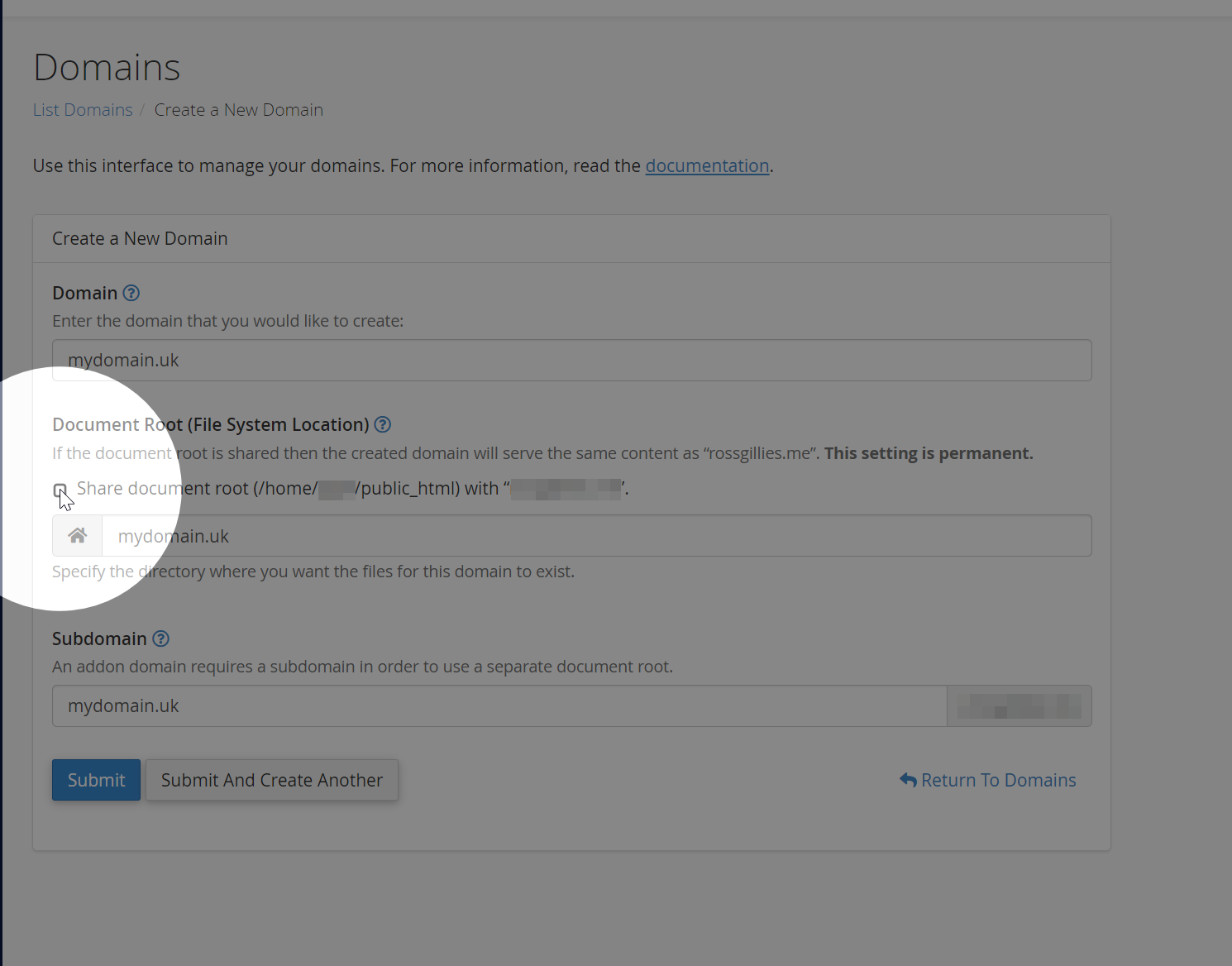Follow the Return To Domains link
This screenshot has width=1232, height=966.
988,780
